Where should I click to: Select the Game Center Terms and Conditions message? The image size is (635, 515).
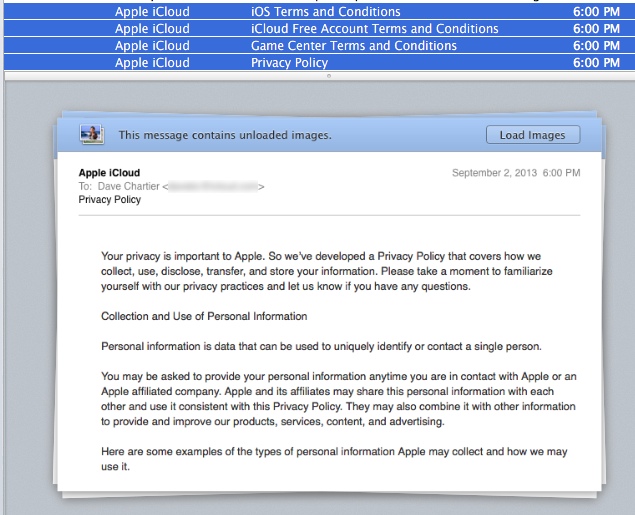[318, 45]
